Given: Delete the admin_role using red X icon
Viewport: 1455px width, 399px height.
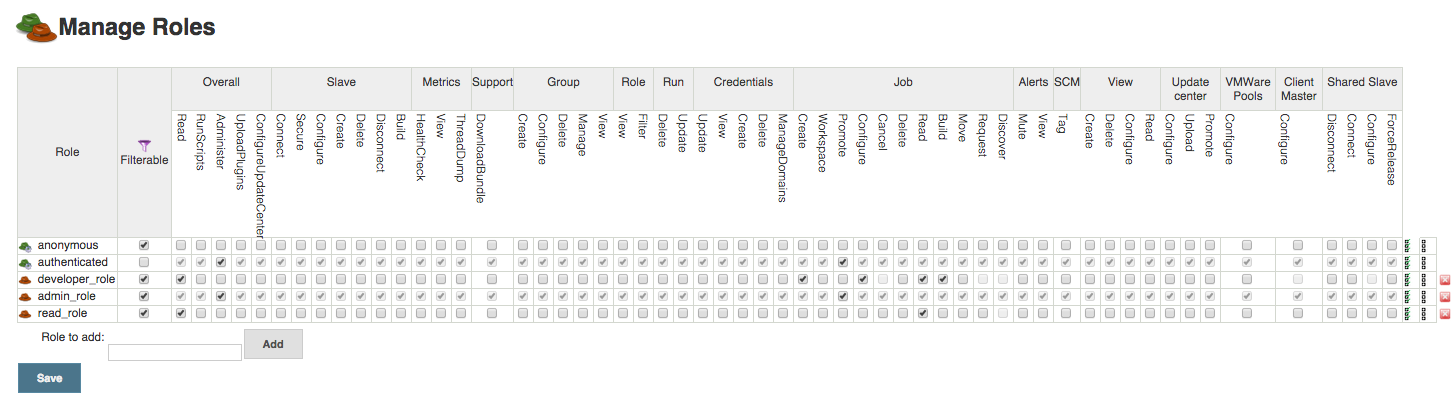Looking at the screenshot, I should click(1445, 297).
